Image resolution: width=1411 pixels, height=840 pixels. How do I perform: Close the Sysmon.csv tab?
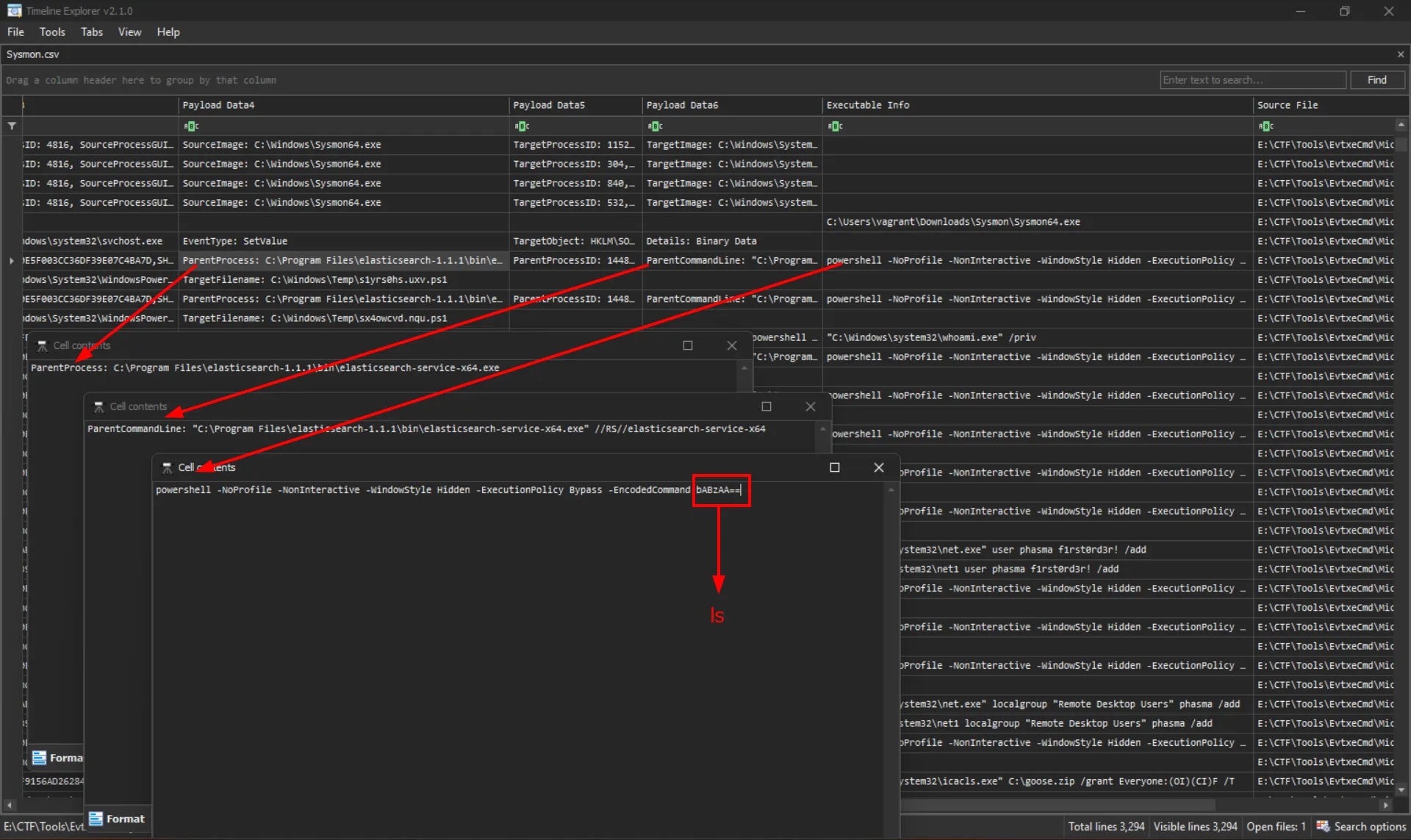pos(1400,54)
